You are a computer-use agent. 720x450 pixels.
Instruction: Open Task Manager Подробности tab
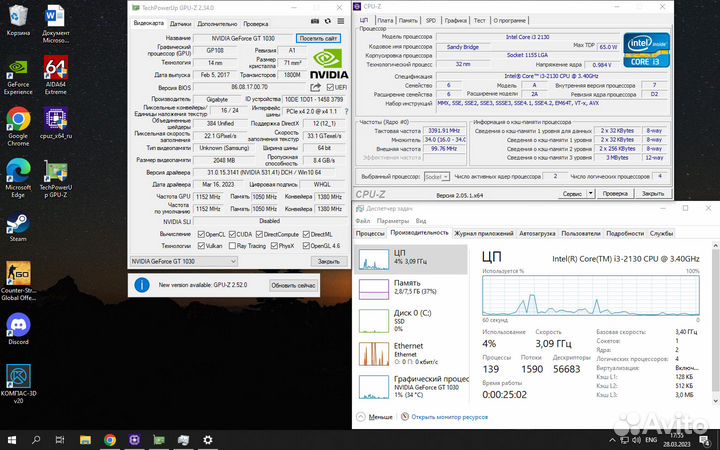[x=625, y=234]
